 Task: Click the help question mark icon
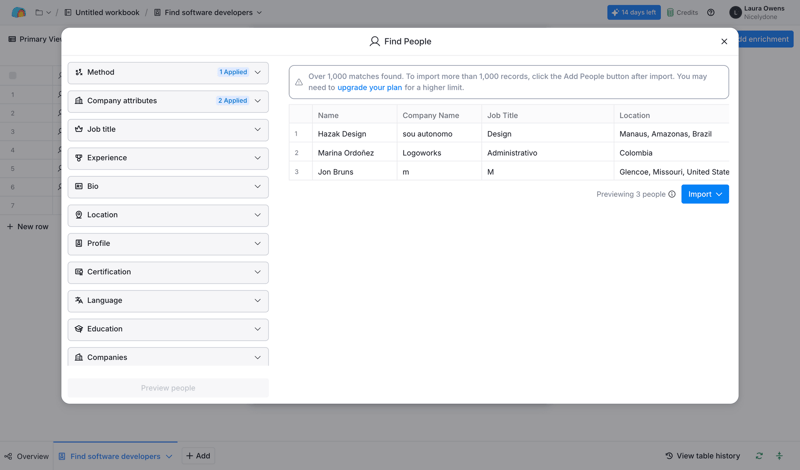pyautogui.click(x=711, y=12)
